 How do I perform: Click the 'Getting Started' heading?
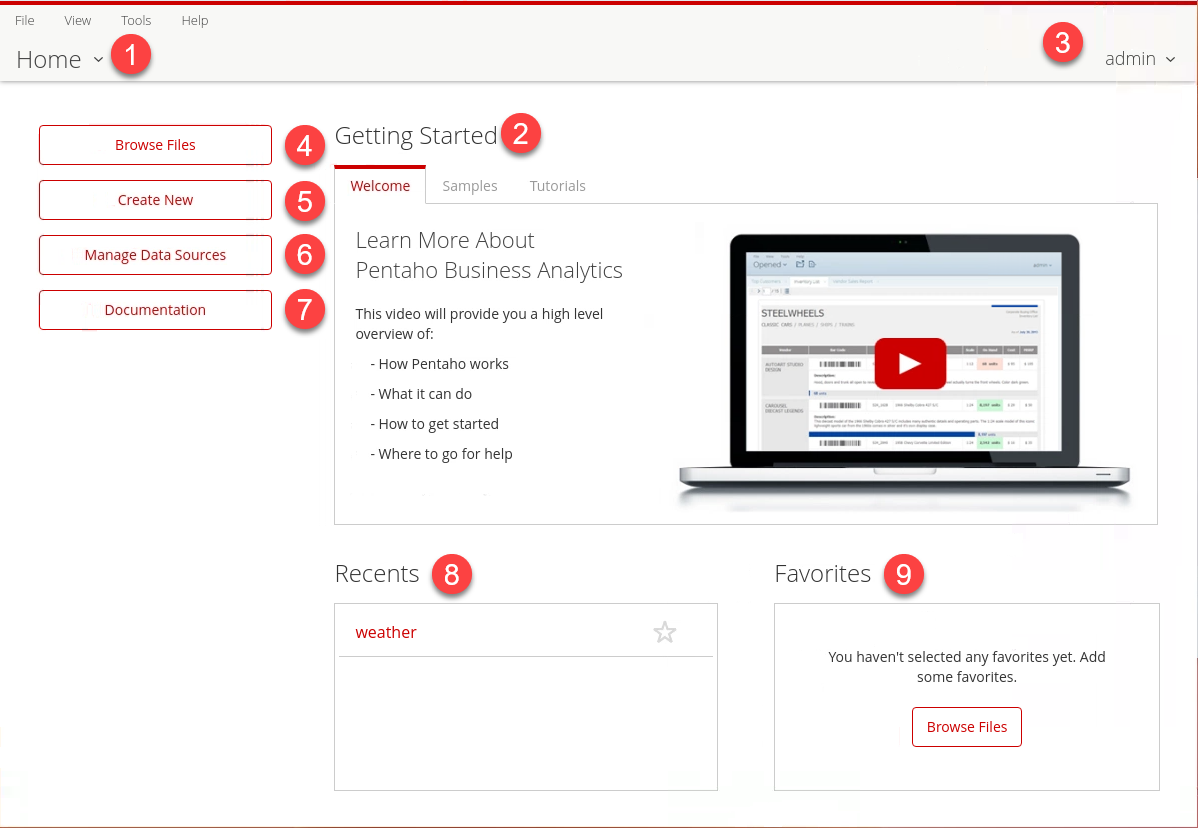(x=416, y=136)
